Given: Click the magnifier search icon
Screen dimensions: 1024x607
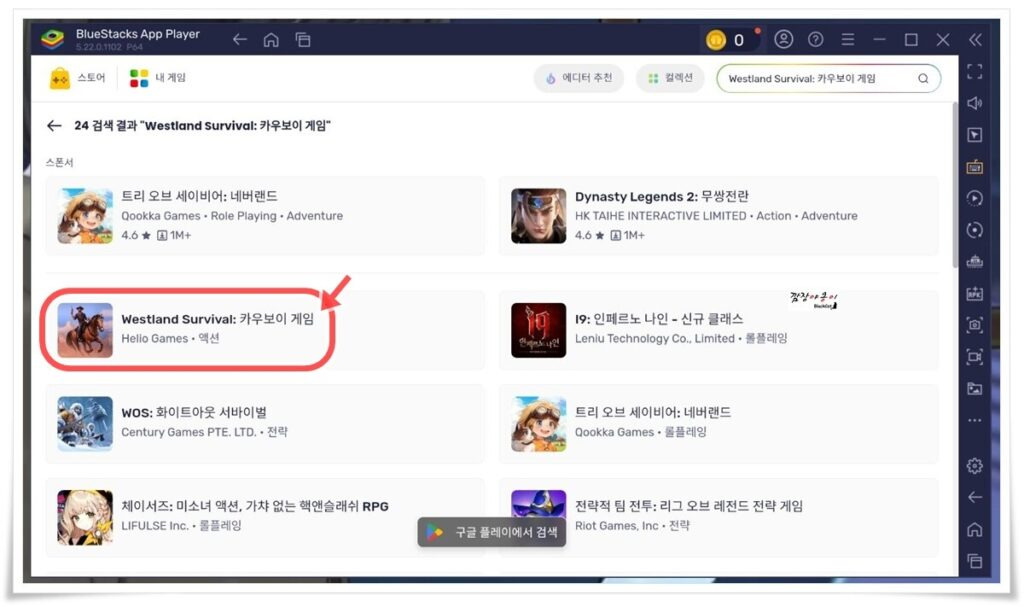Looking at the screenshot, I should 923,78.
